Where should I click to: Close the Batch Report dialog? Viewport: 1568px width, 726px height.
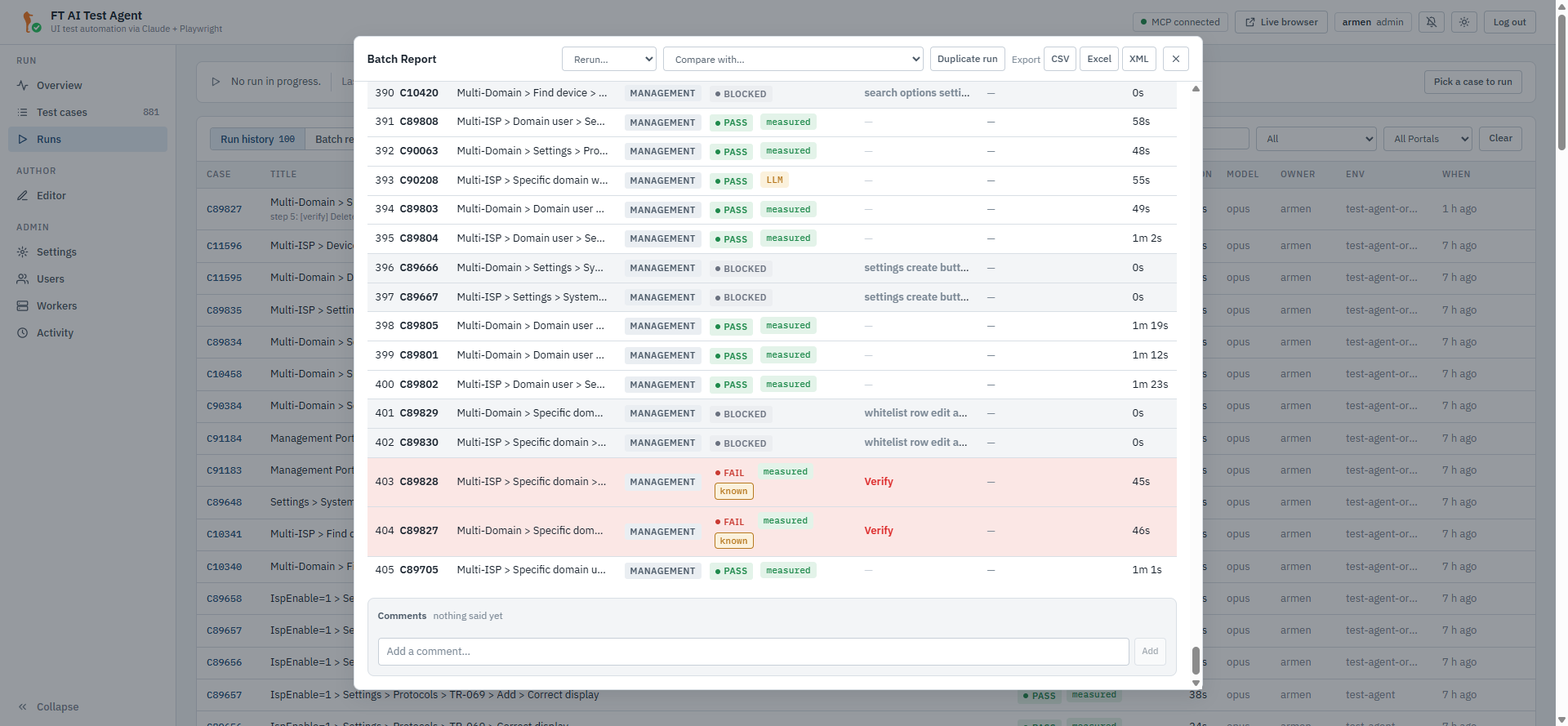pos(1176,59)
